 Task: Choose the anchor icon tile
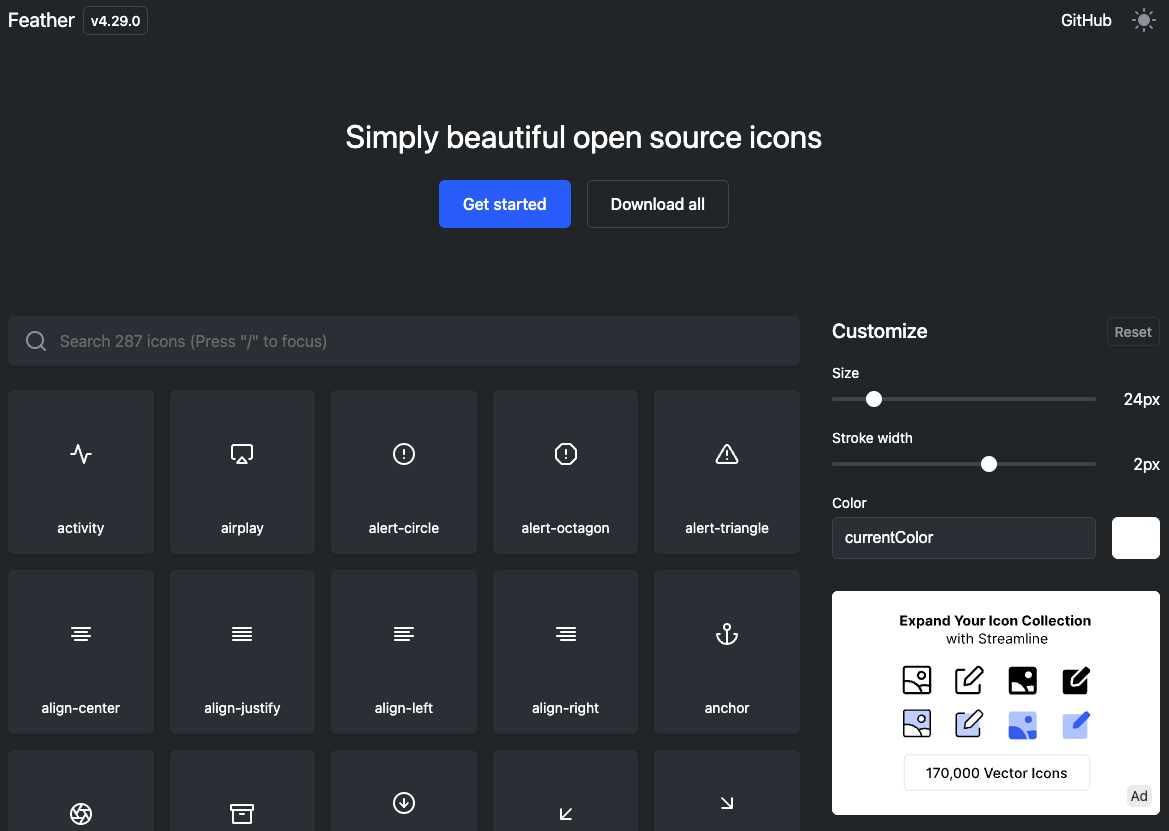coord(727,651)
